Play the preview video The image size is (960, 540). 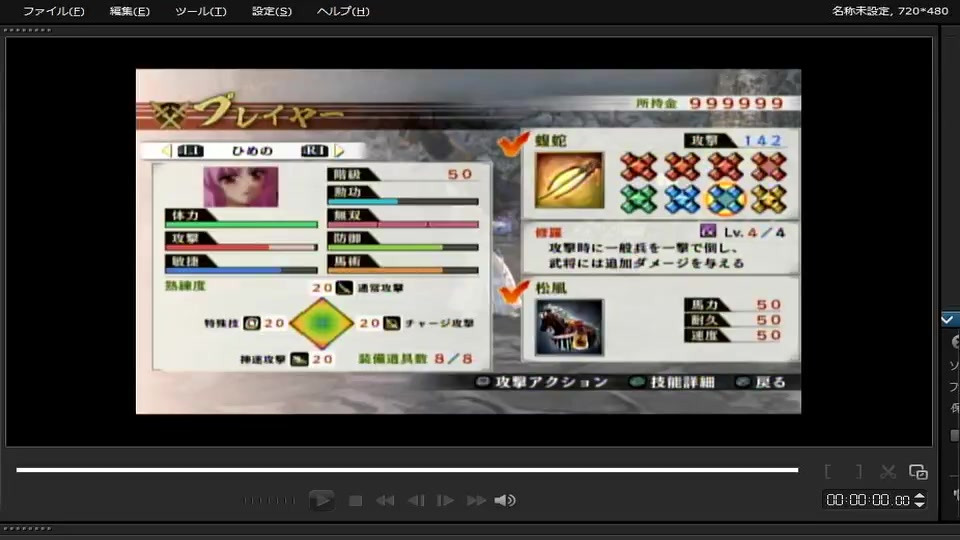tap(321, 500)
